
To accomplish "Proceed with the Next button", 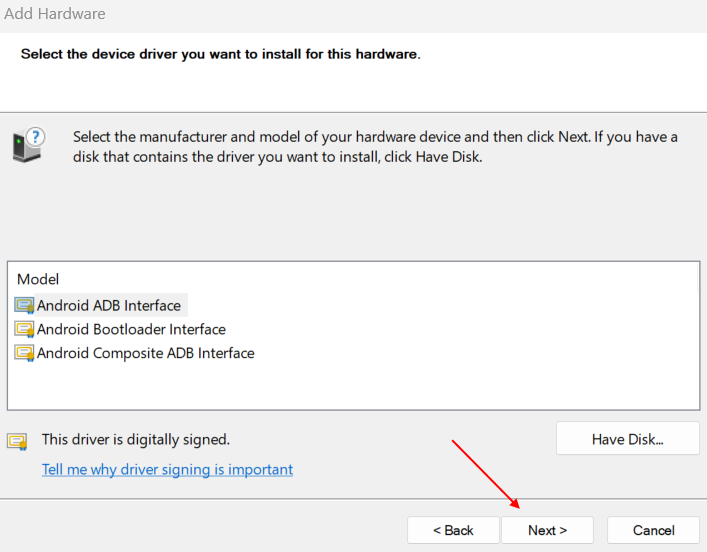I will pos(547,530).
